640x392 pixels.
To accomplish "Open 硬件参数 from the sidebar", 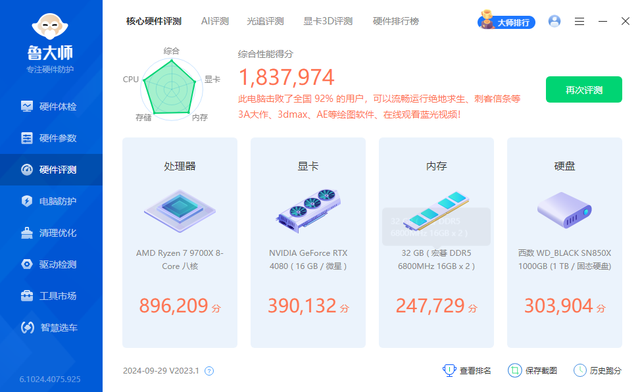I will point(49,138).
